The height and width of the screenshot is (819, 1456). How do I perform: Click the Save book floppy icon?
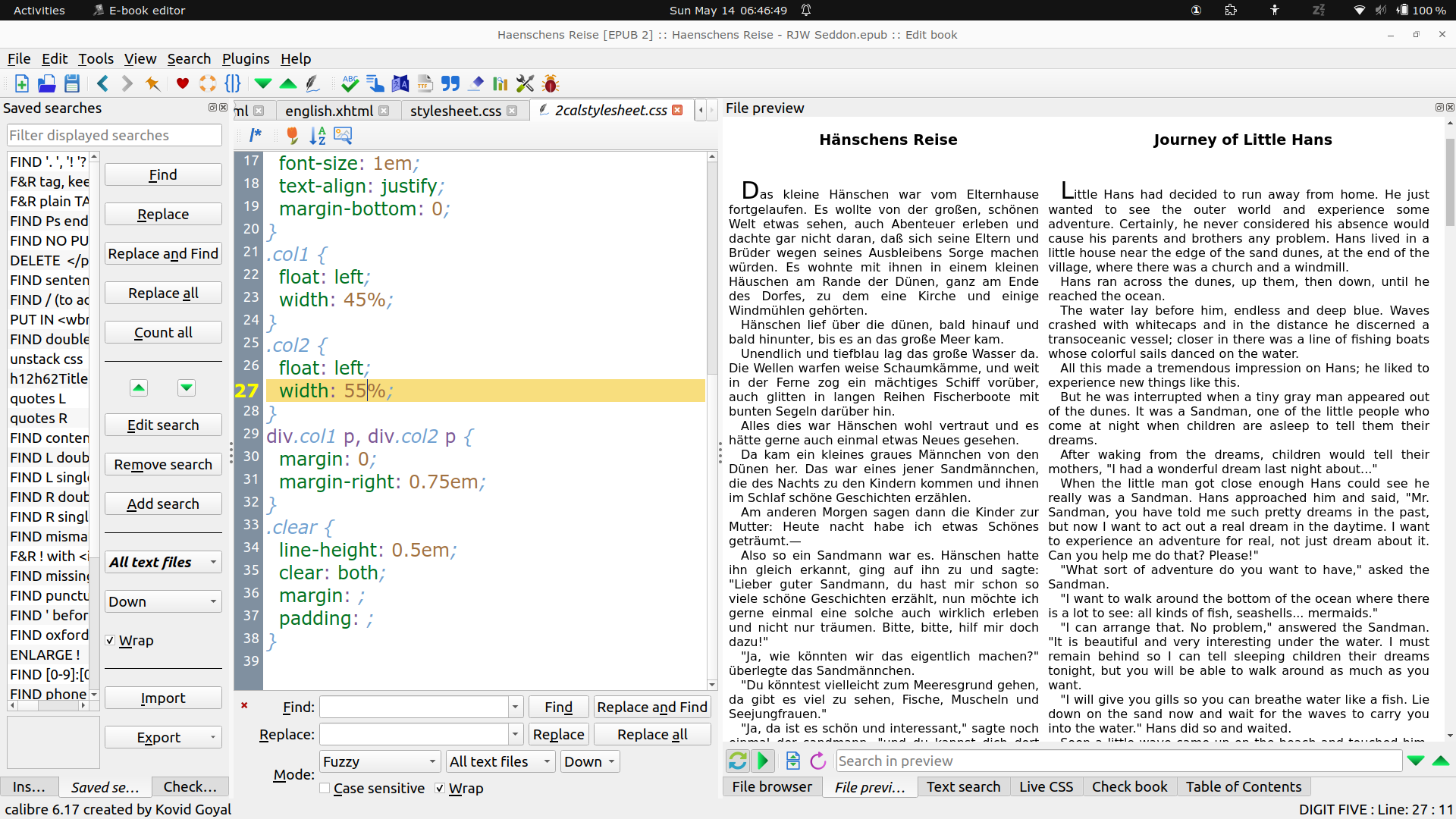click(72, 84)
